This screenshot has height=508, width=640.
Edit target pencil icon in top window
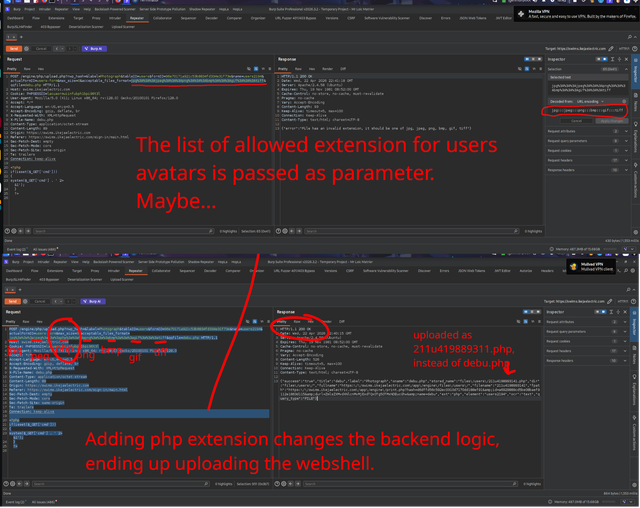coord(611,49)
